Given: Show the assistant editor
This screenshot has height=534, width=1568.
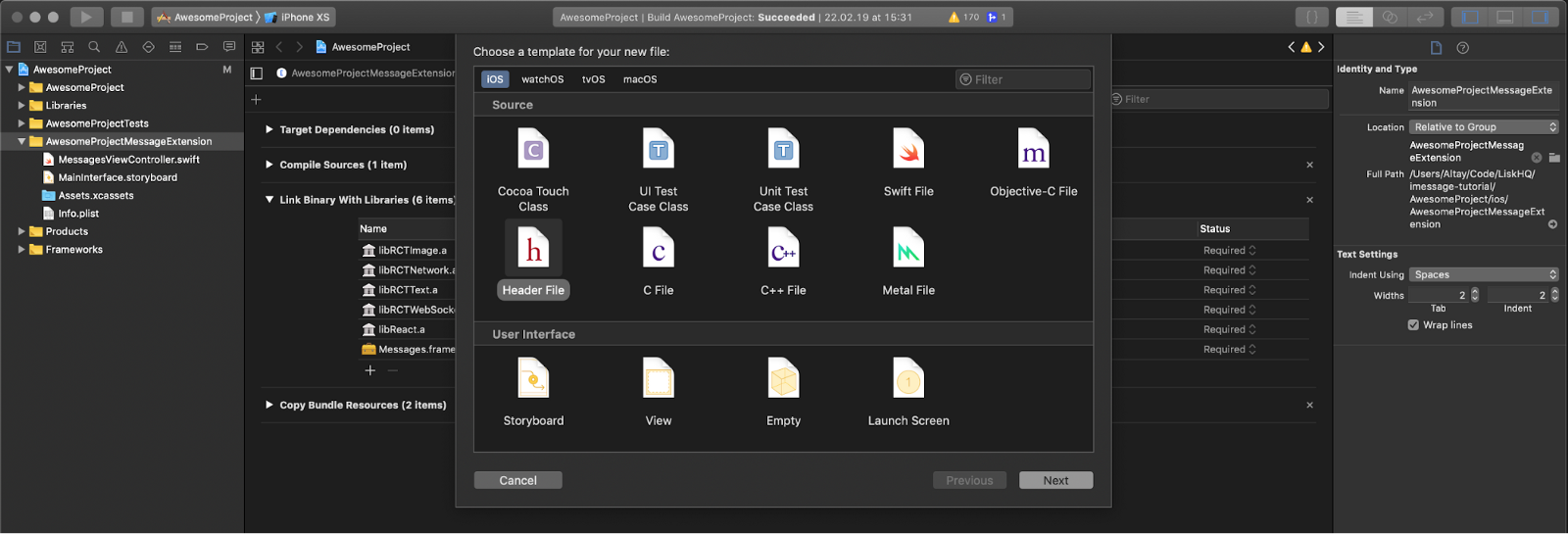Looking at the screenshot, I should 1390,17.
